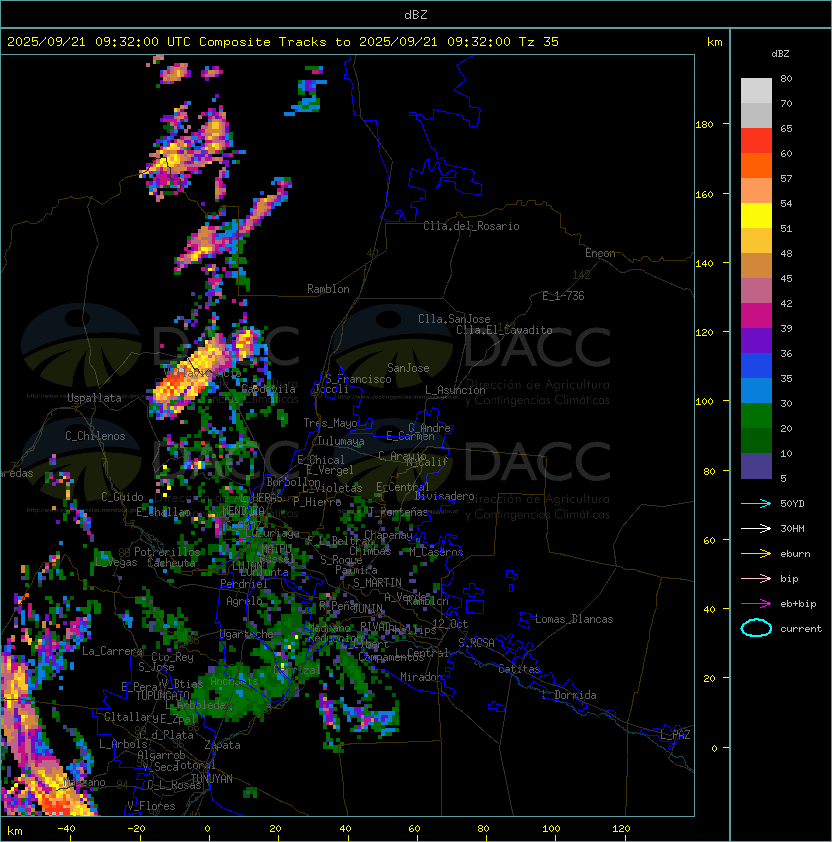Select the magenta 42-39 dBZ swatch
Screen dimensions: 832x842
point(756,316)
